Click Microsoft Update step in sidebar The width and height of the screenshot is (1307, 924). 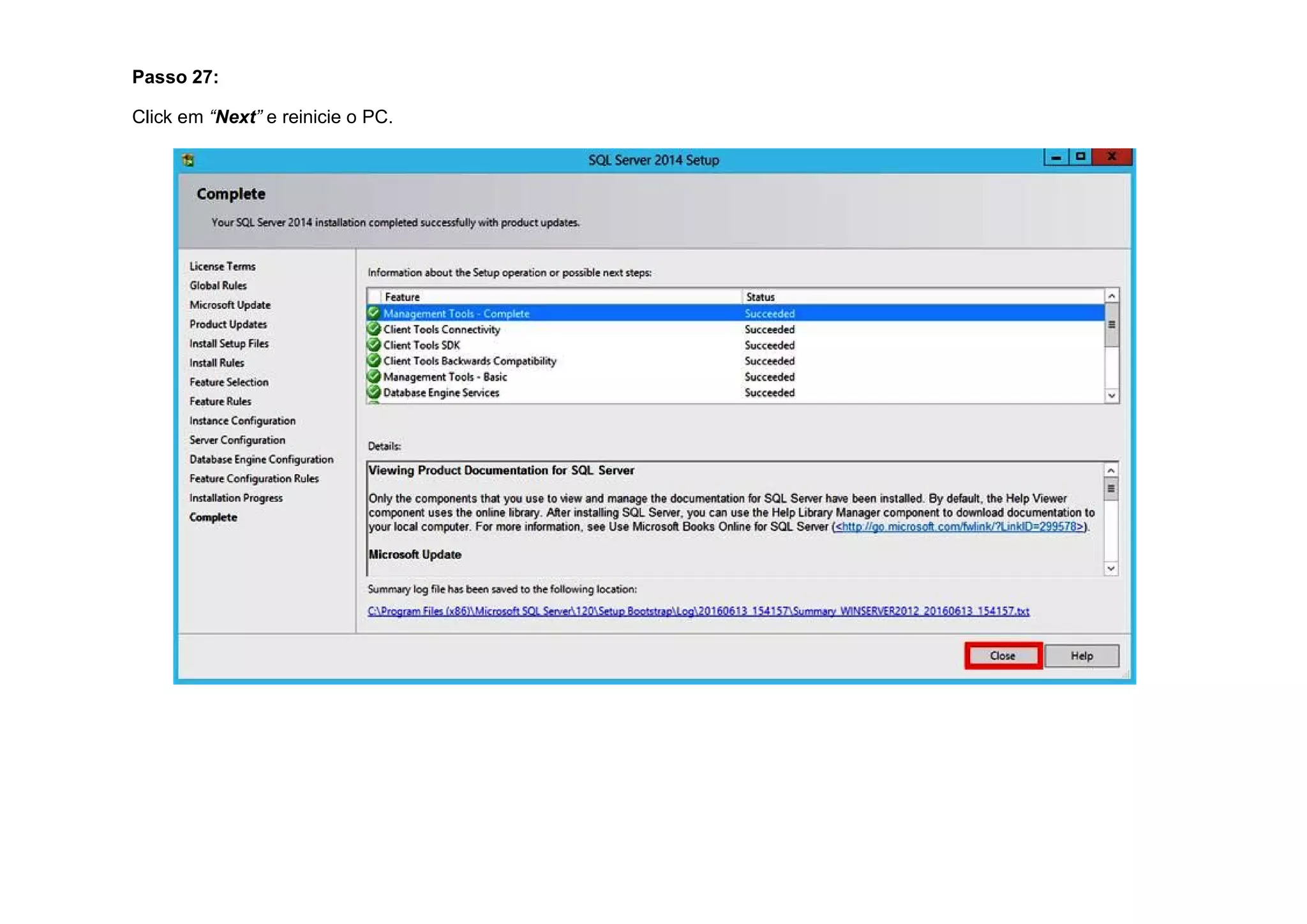230,305
